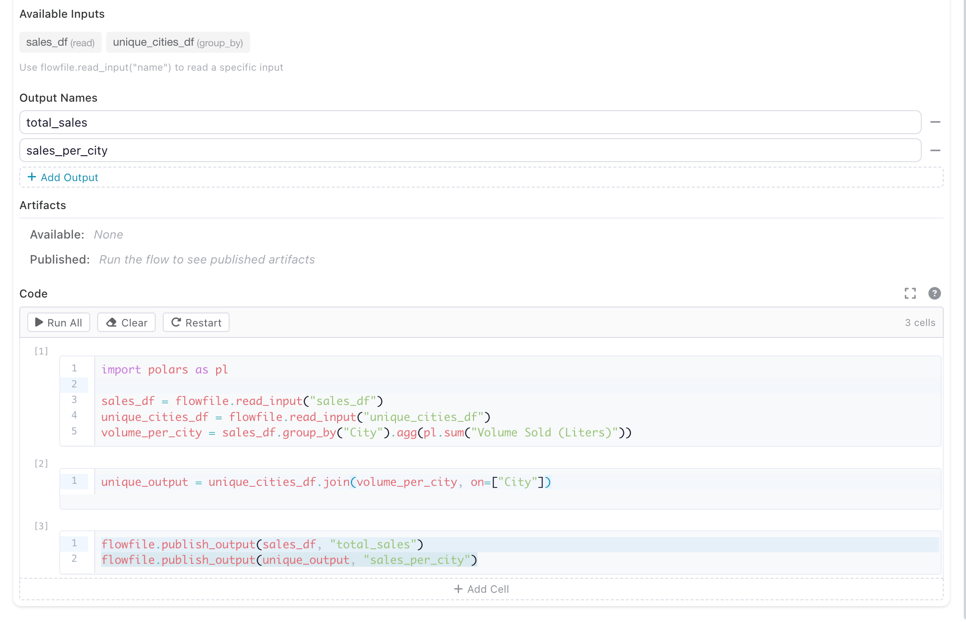Image resolution: width=966 pixels, height=622 pixels.
Task: Select the 'Run the flow to see published artifacts' text
Action: click(x=207, y=259)
